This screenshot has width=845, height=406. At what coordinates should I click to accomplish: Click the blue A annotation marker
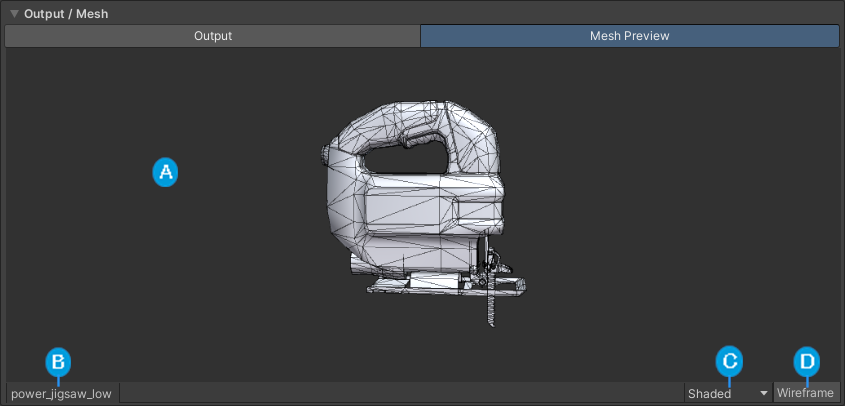[165, 172]
